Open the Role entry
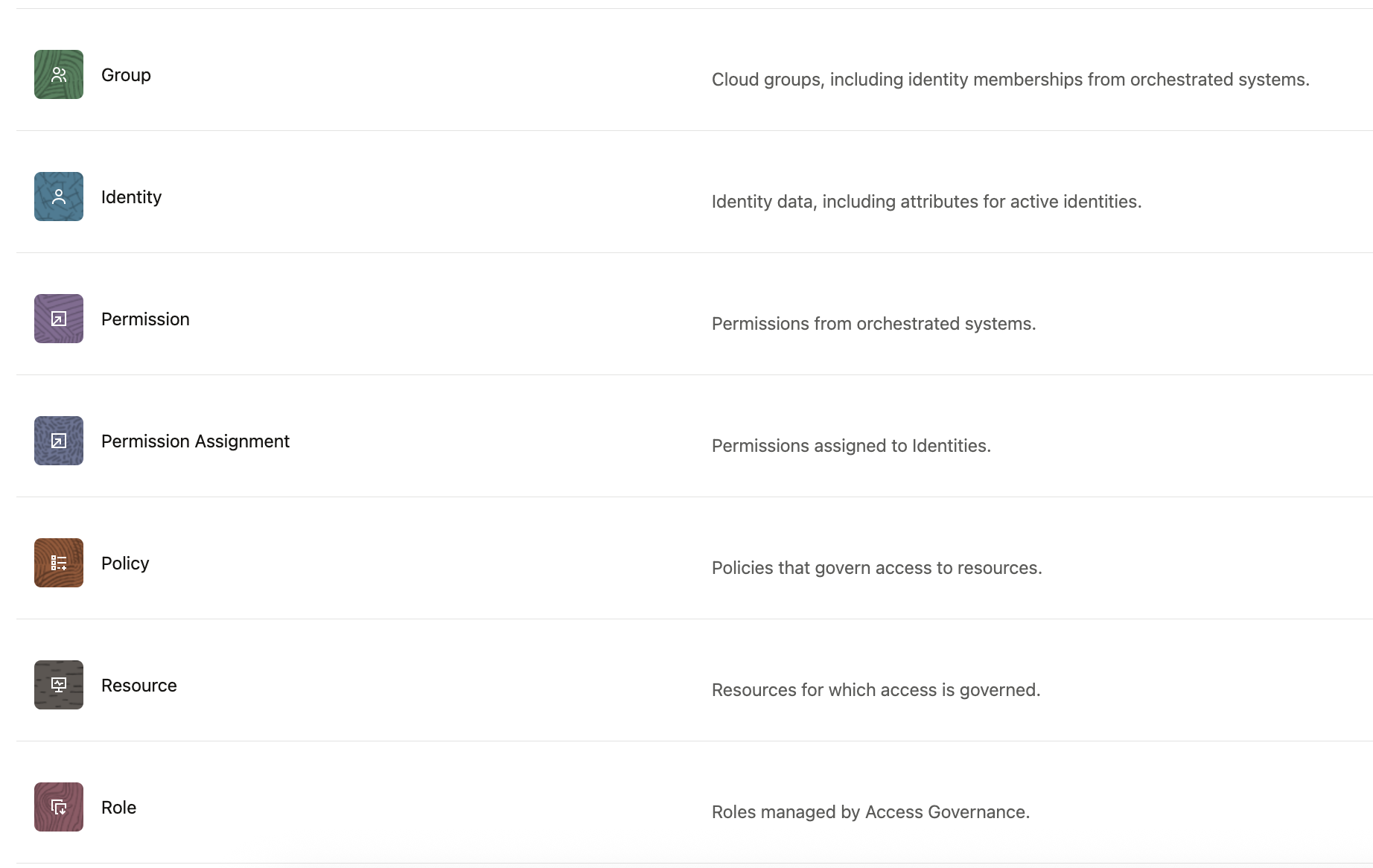 [118, 808]
